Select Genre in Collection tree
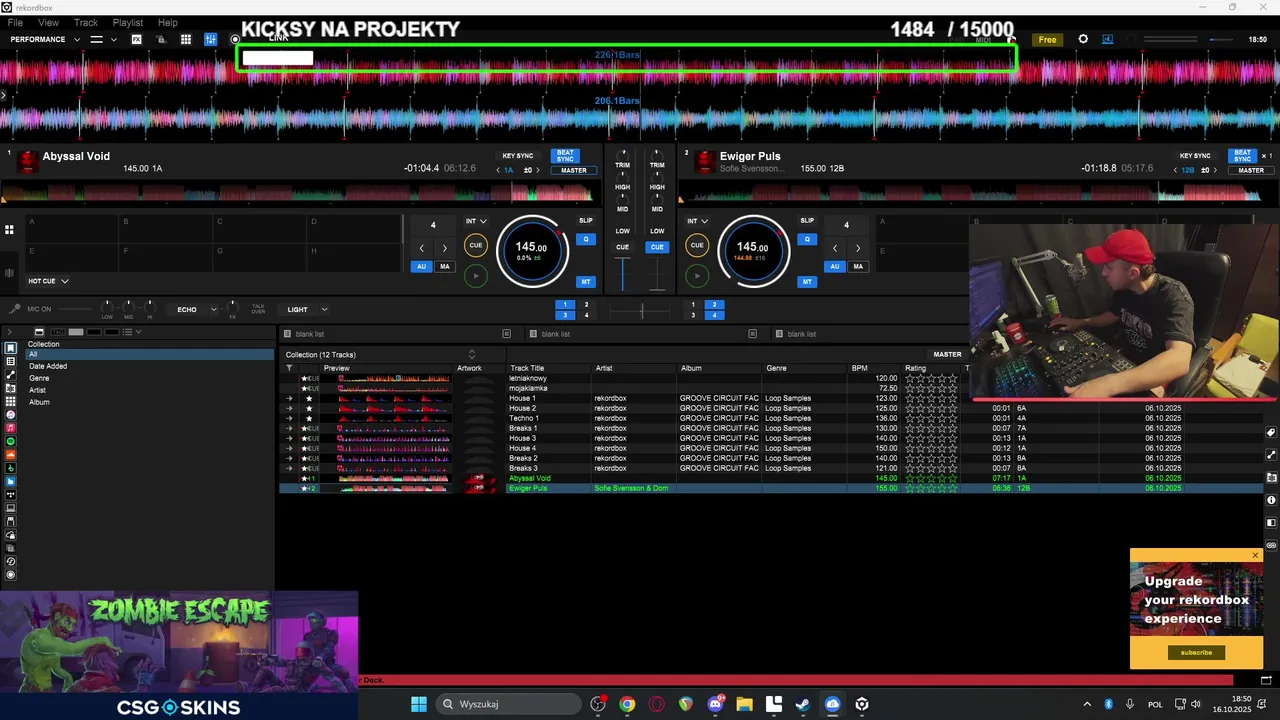The image size is (1280, 720). 39,378
